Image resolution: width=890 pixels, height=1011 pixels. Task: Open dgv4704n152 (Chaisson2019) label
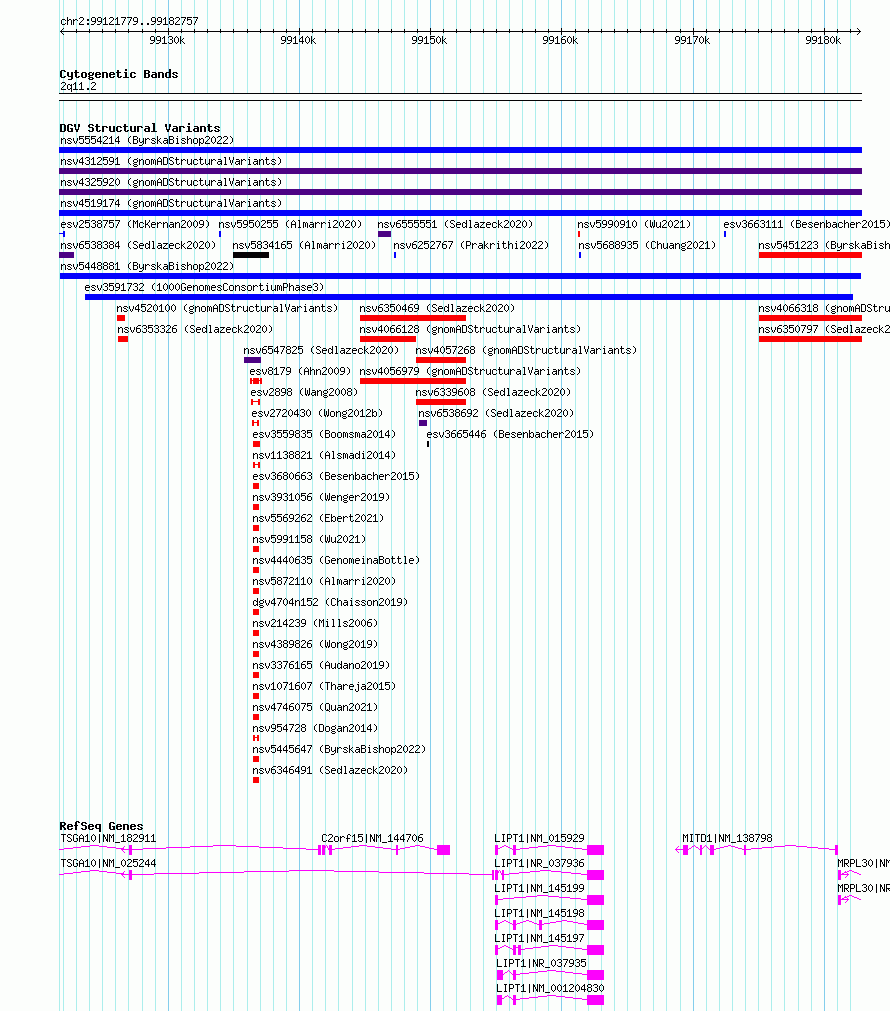coord(330,602)
